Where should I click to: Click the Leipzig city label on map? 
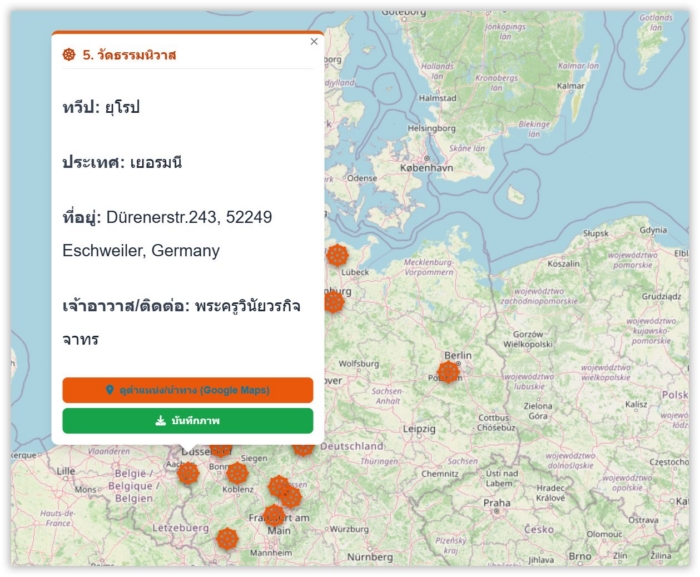[x=419, y=429]
